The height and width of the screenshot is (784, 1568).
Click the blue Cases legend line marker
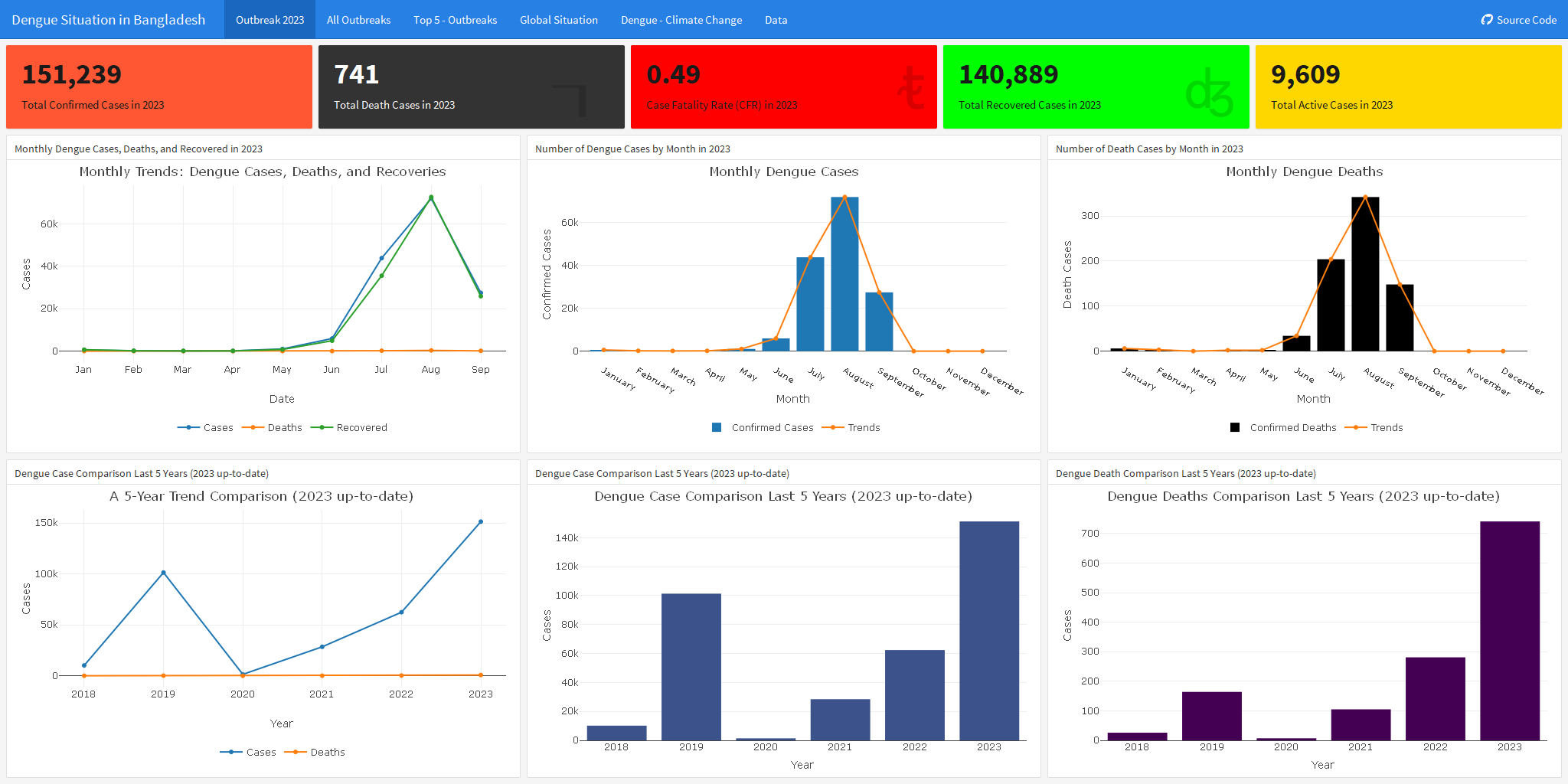pyautogui.click(x=190, y=427)
